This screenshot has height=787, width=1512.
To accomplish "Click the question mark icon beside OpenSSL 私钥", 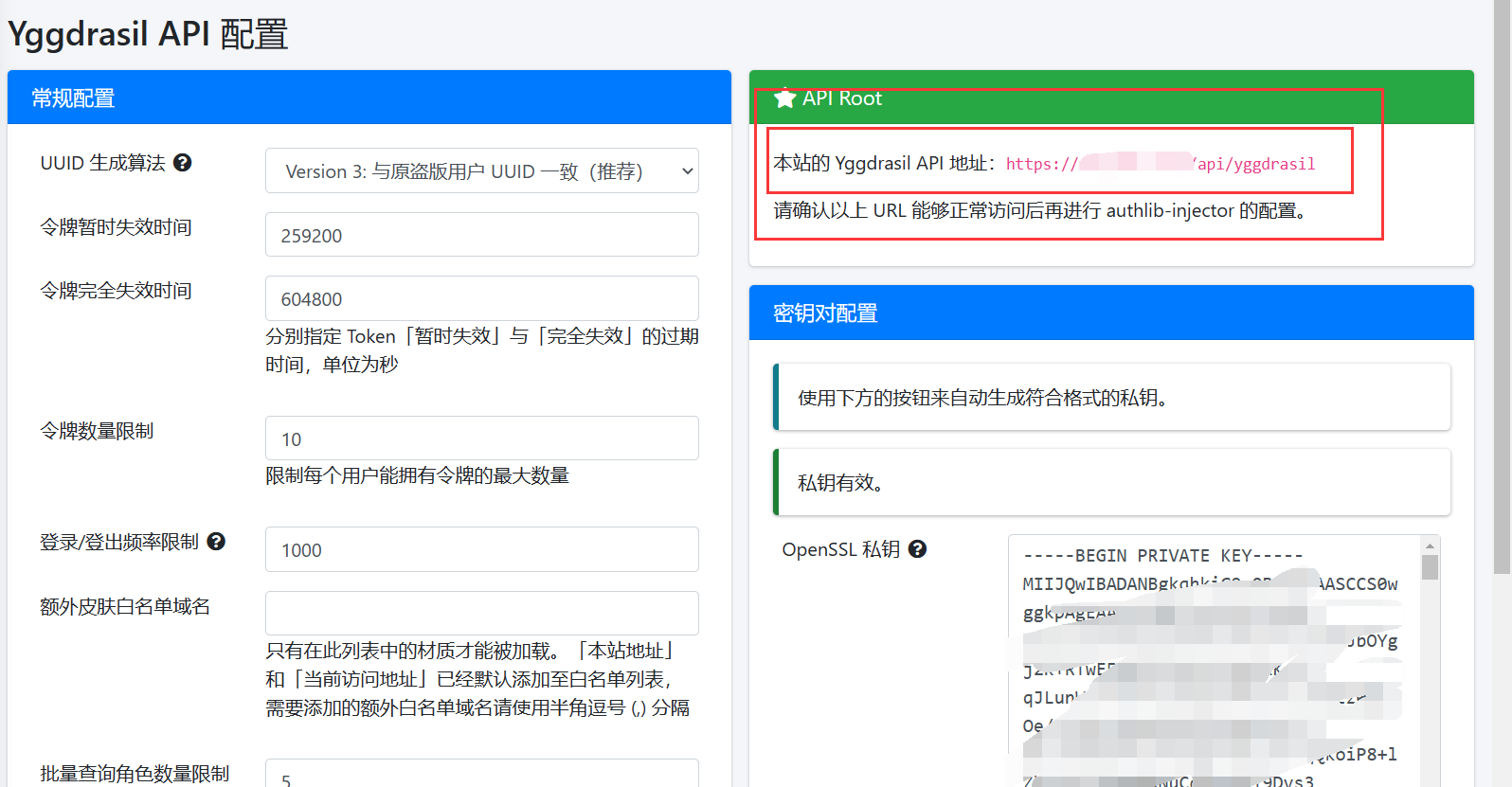I will pos(917,549).
